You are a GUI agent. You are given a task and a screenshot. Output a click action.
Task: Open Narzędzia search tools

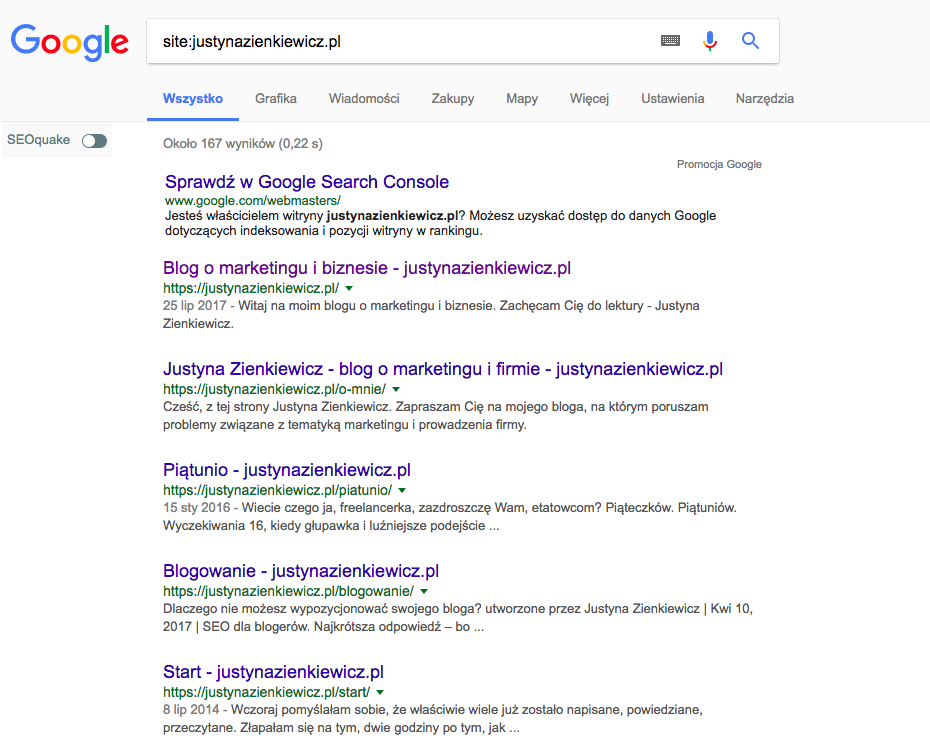(x=765, y=98)
